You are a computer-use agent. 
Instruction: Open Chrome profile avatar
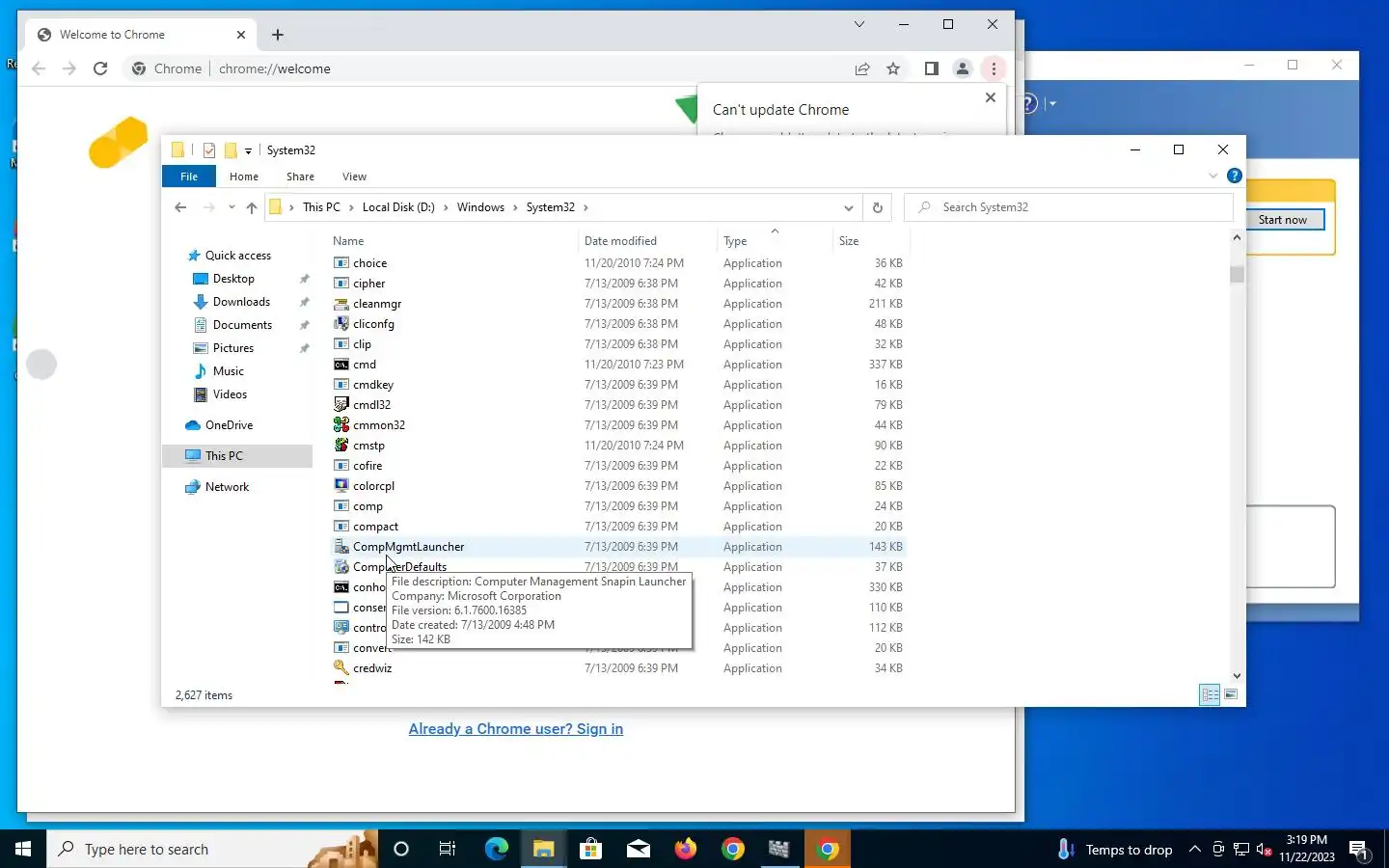pyautogui.click(x=962, y=68)
